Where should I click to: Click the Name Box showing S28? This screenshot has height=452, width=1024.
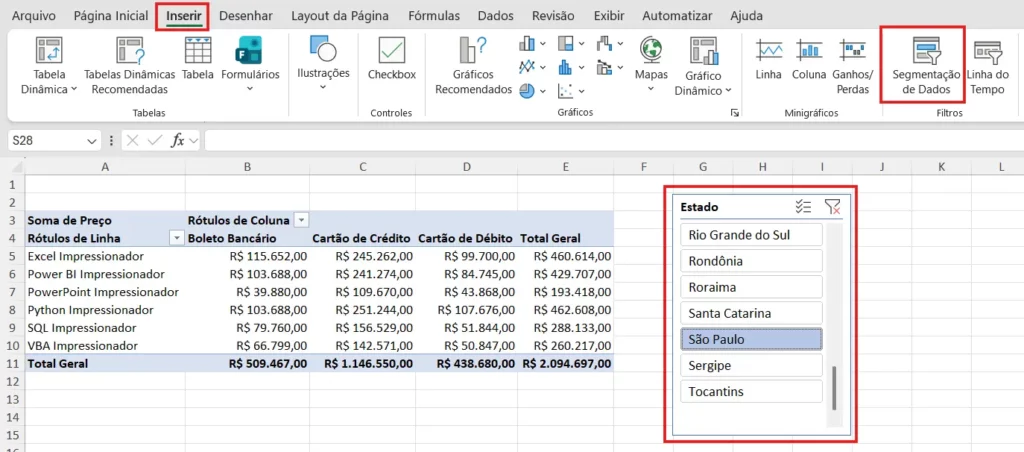(x=46, y=140)
